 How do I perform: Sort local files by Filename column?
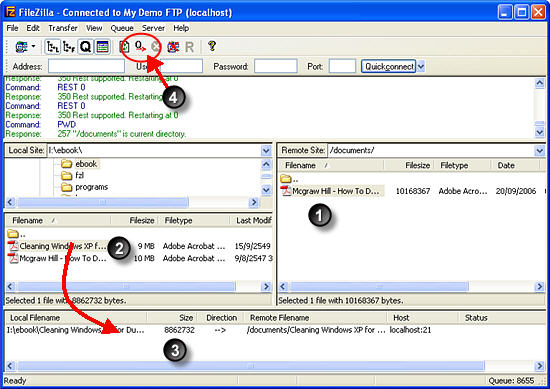coord(59,220)
